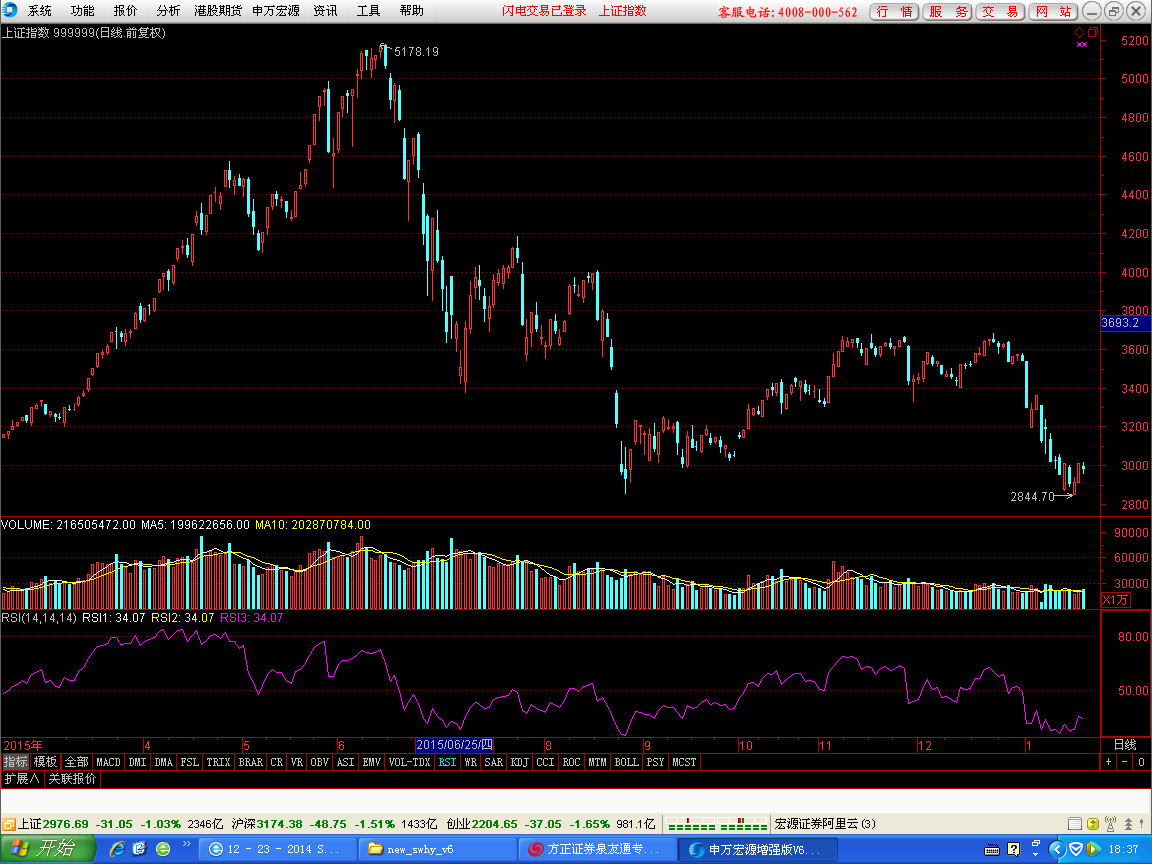This screenshot has width=1152, height=864.
Task: Click the red overlapping-windows icon above the chart
Action: point(1092,32)
